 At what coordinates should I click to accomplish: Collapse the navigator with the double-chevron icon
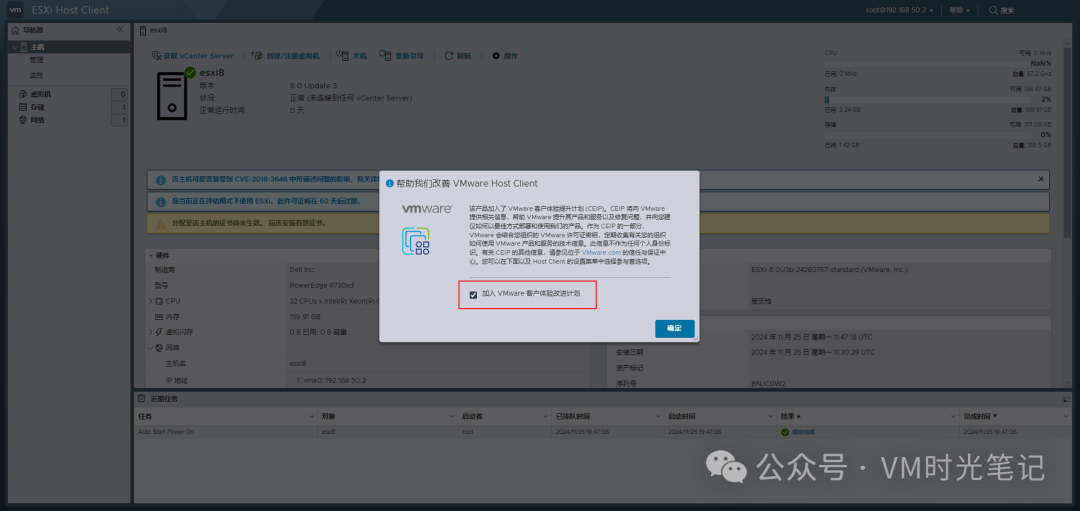pyautogui.click(x=120, y=30)
